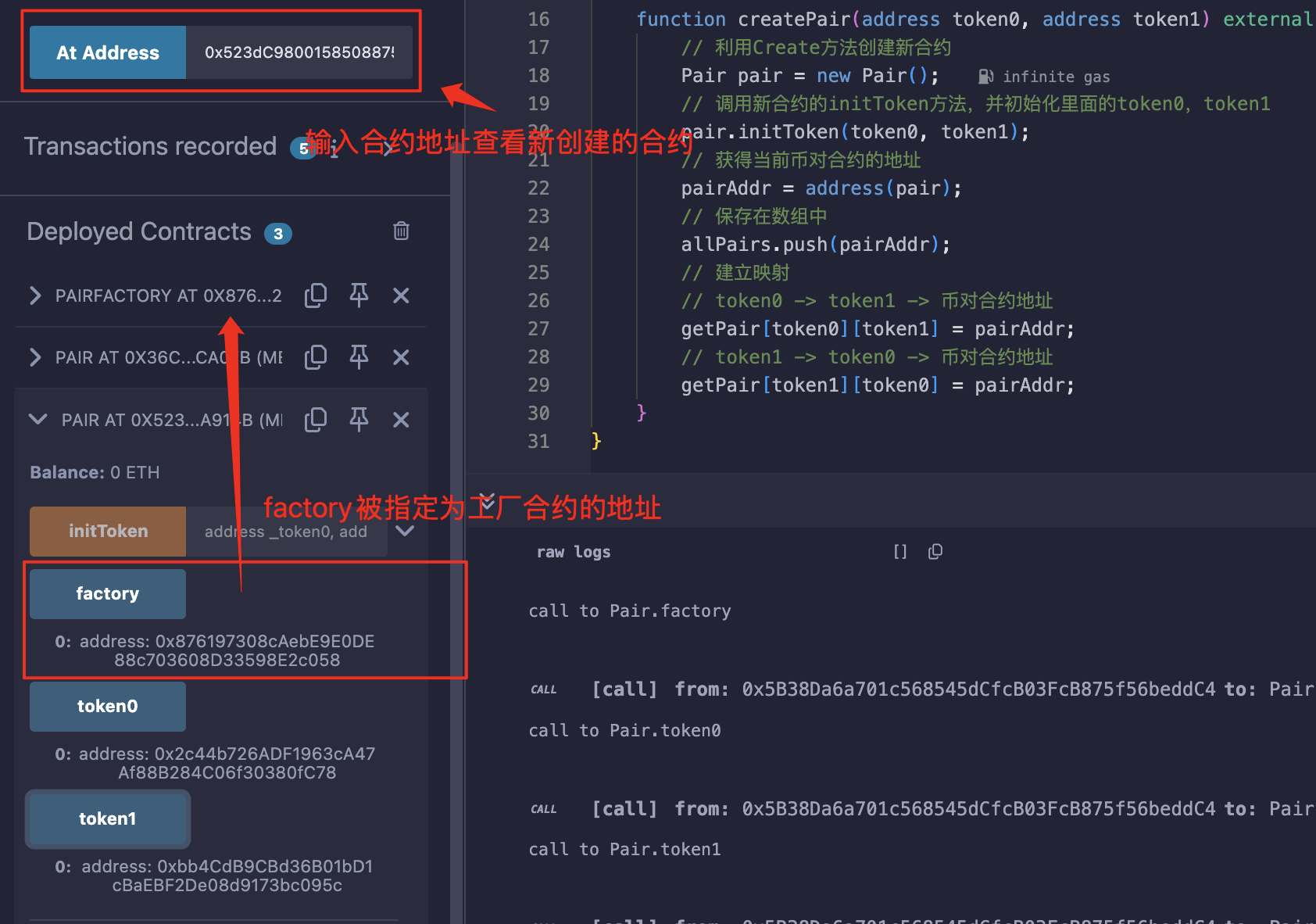This screenshot has width=1316, height=924.
Task: Collapse the PAIR AT 0X523 contract
Action: point(38,420)
